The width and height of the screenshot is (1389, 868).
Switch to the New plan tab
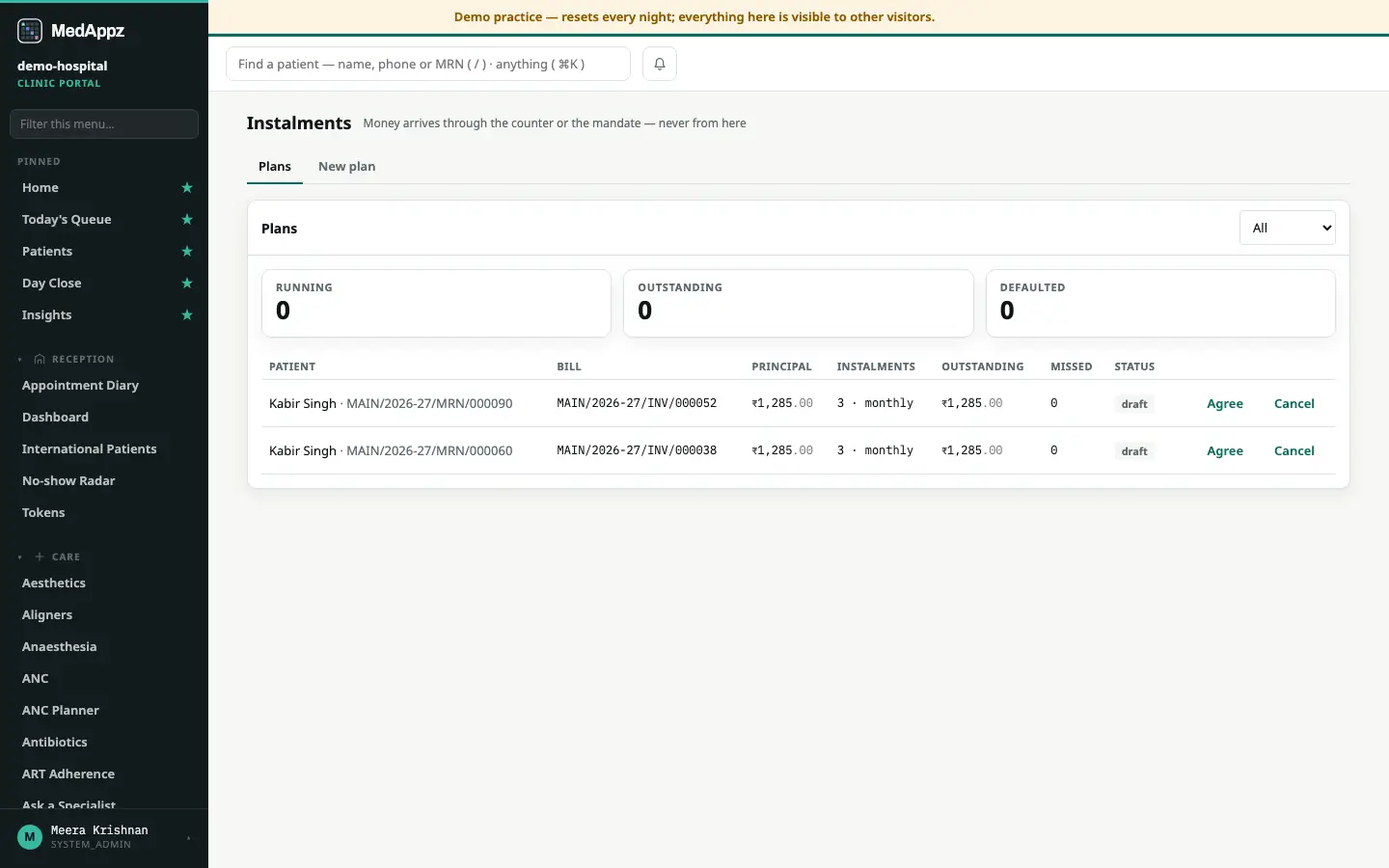point(347,166)
